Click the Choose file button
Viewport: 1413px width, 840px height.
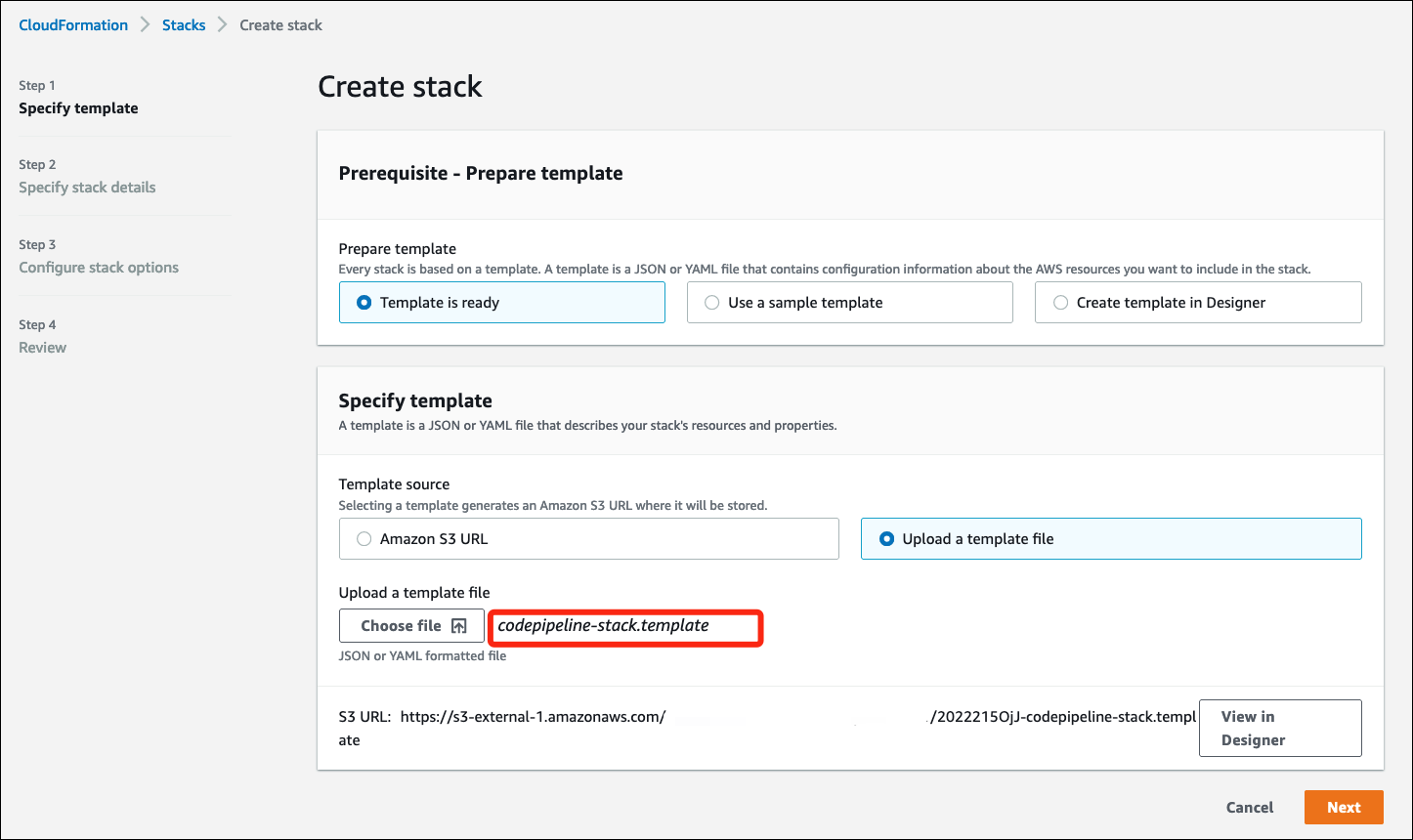coord(411,626)
